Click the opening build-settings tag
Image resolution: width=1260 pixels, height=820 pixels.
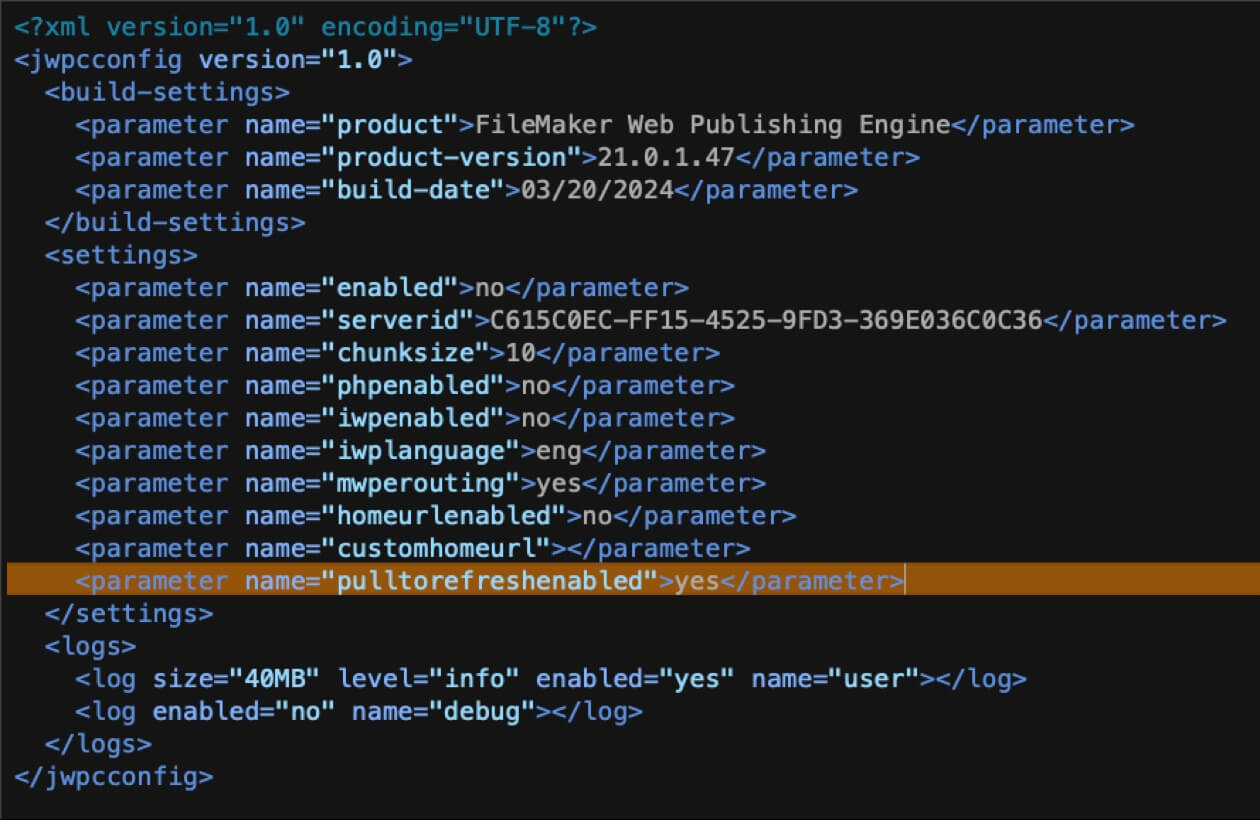(167, 92)
